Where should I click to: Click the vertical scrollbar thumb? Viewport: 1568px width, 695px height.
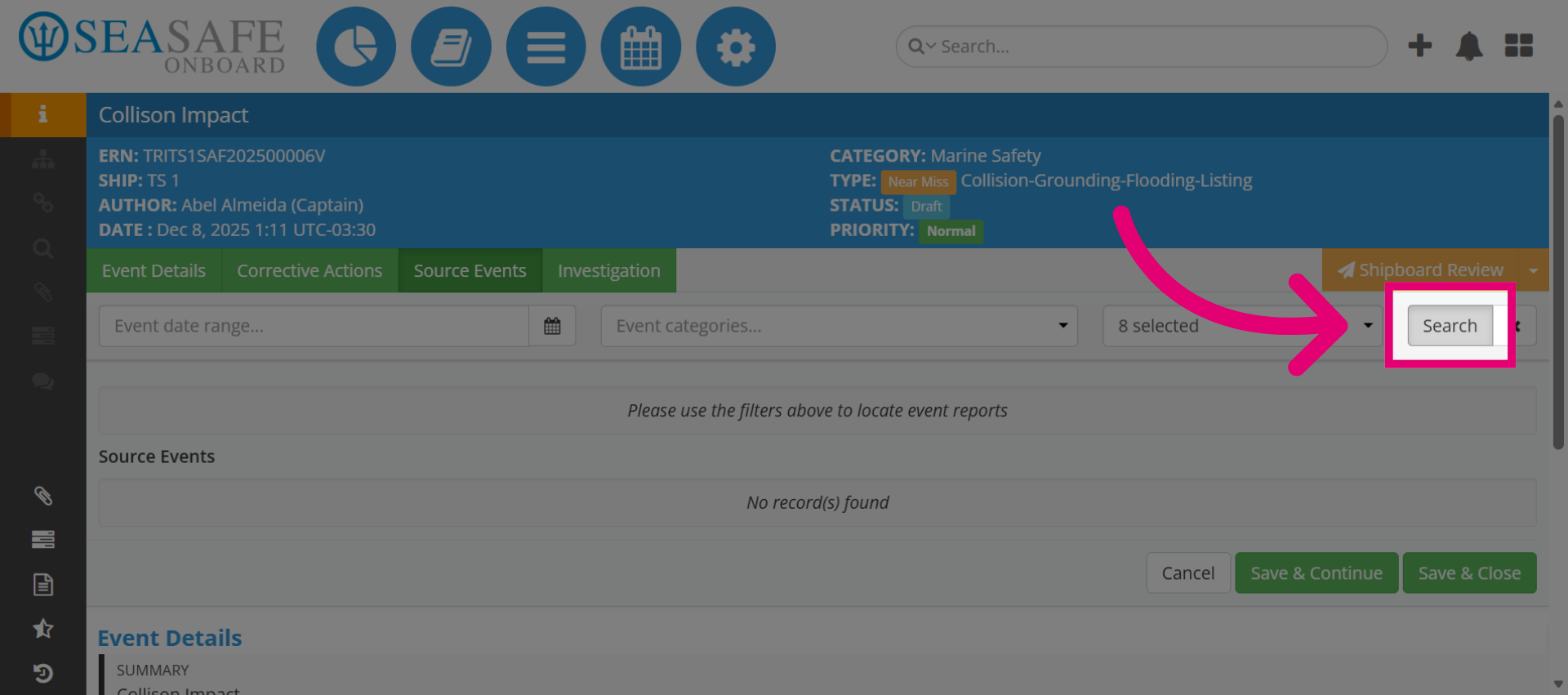1557,282
